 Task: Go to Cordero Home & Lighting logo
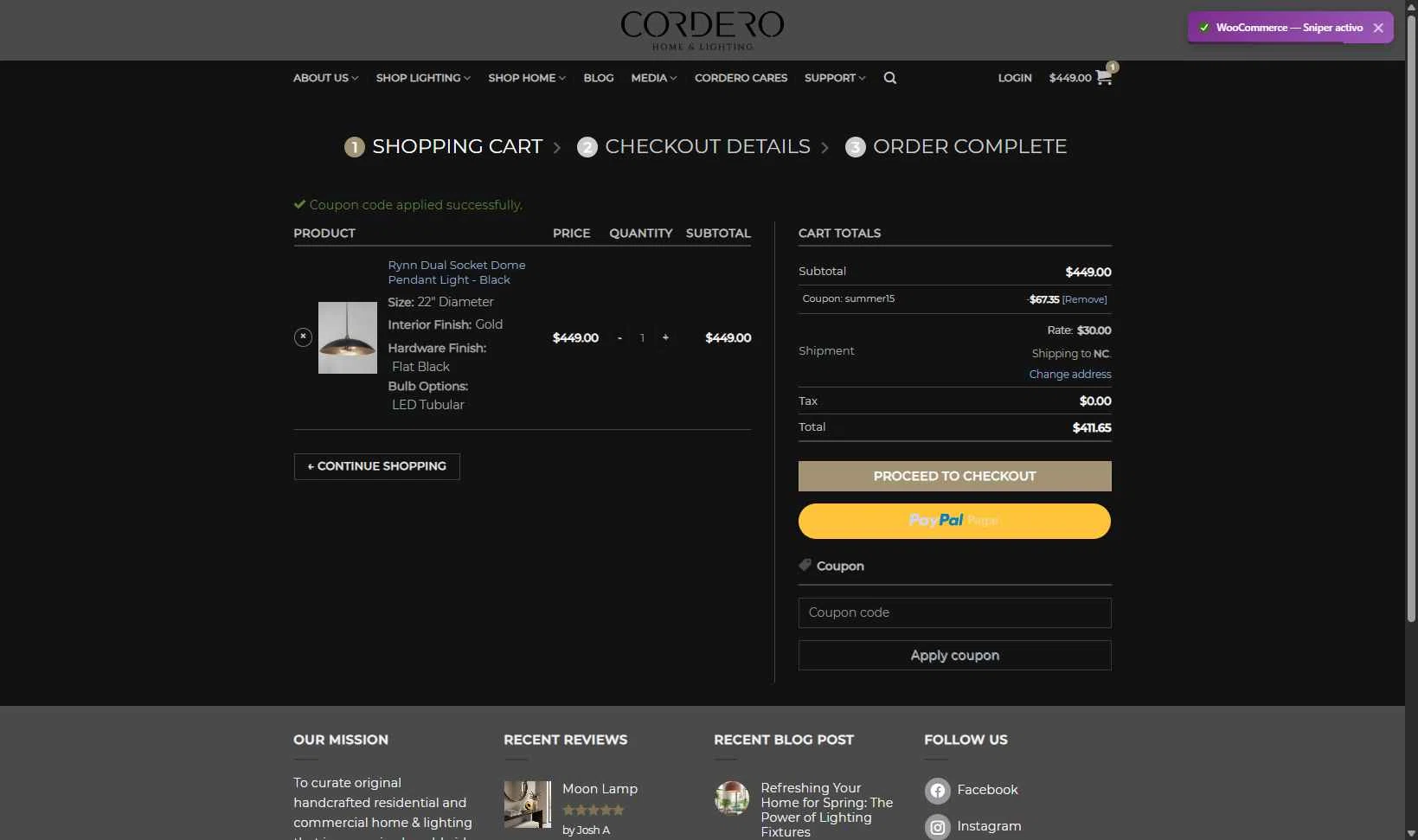[703, 30]
